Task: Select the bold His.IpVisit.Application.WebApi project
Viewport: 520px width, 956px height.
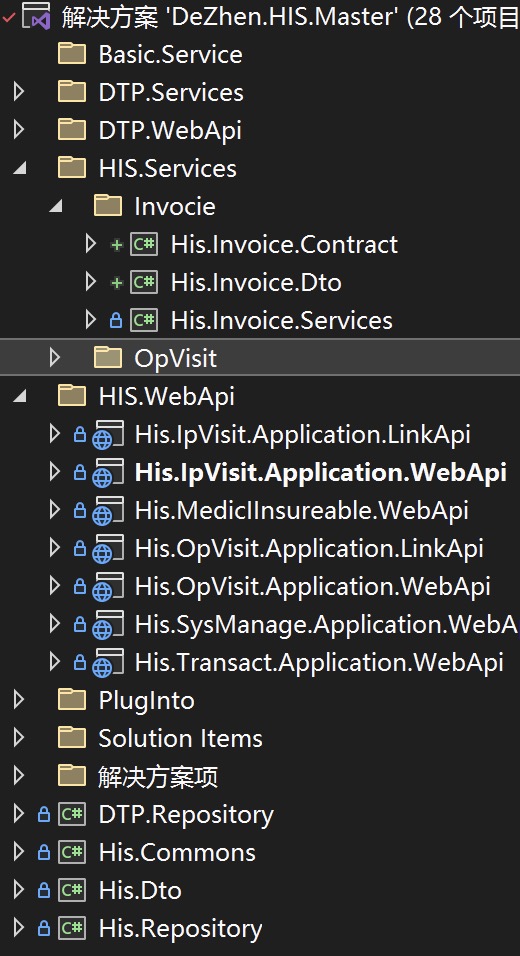Action: coord(321,473)
